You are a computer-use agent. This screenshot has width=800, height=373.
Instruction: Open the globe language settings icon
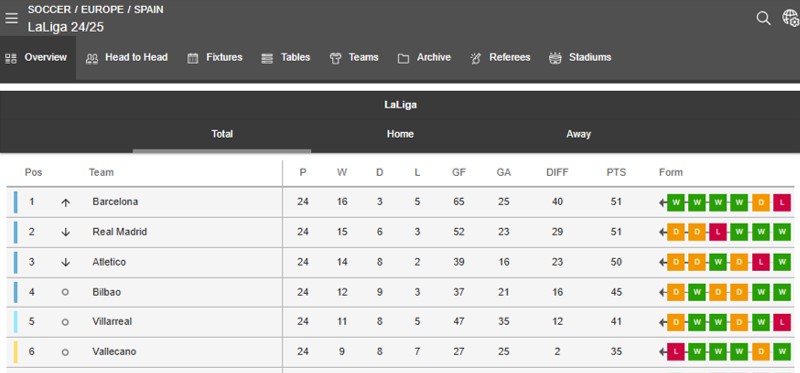pyautogui.click(x=790, y=18)
